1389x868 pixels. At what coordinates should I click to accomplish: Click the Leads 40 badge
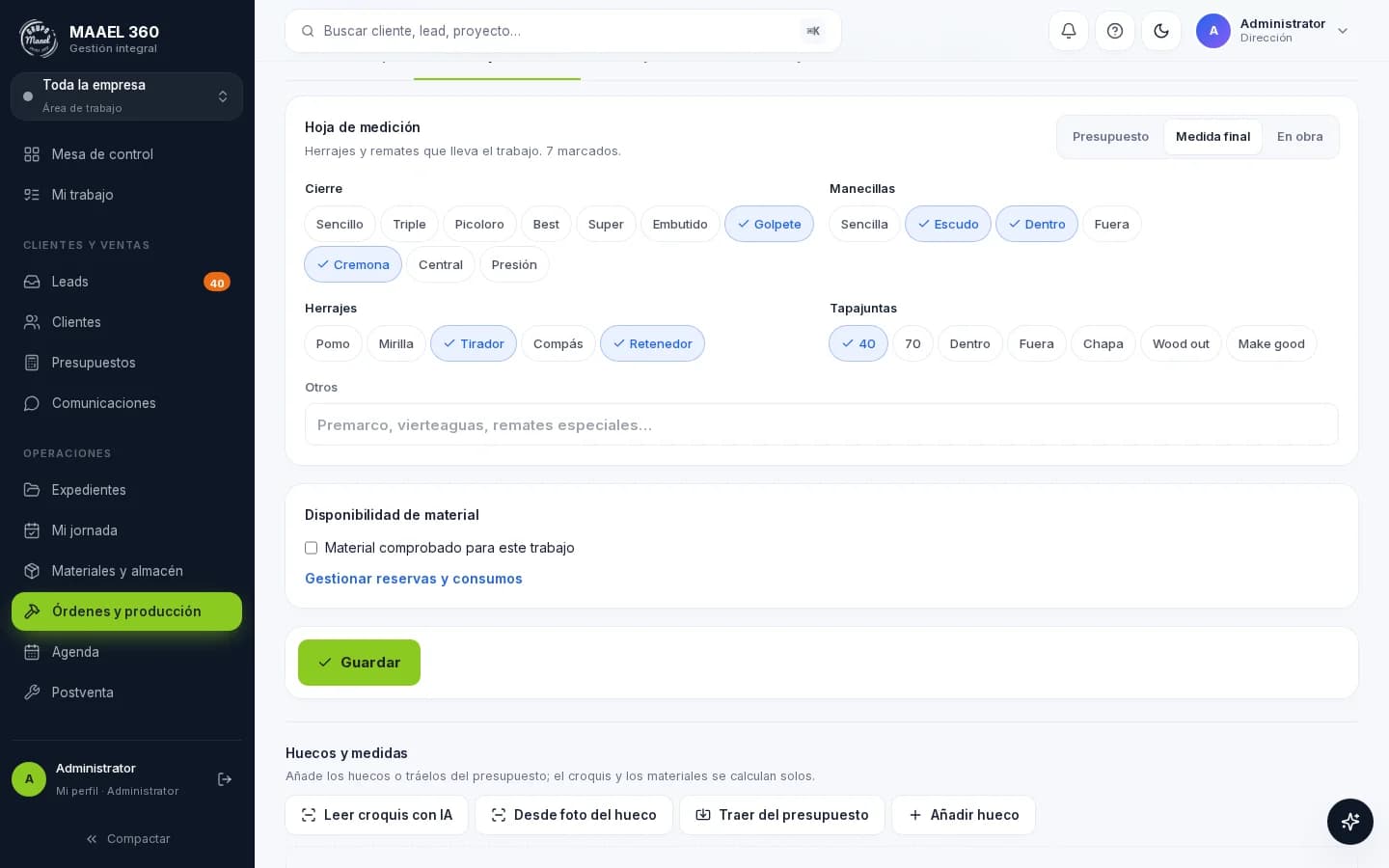[x=217, y=282]
